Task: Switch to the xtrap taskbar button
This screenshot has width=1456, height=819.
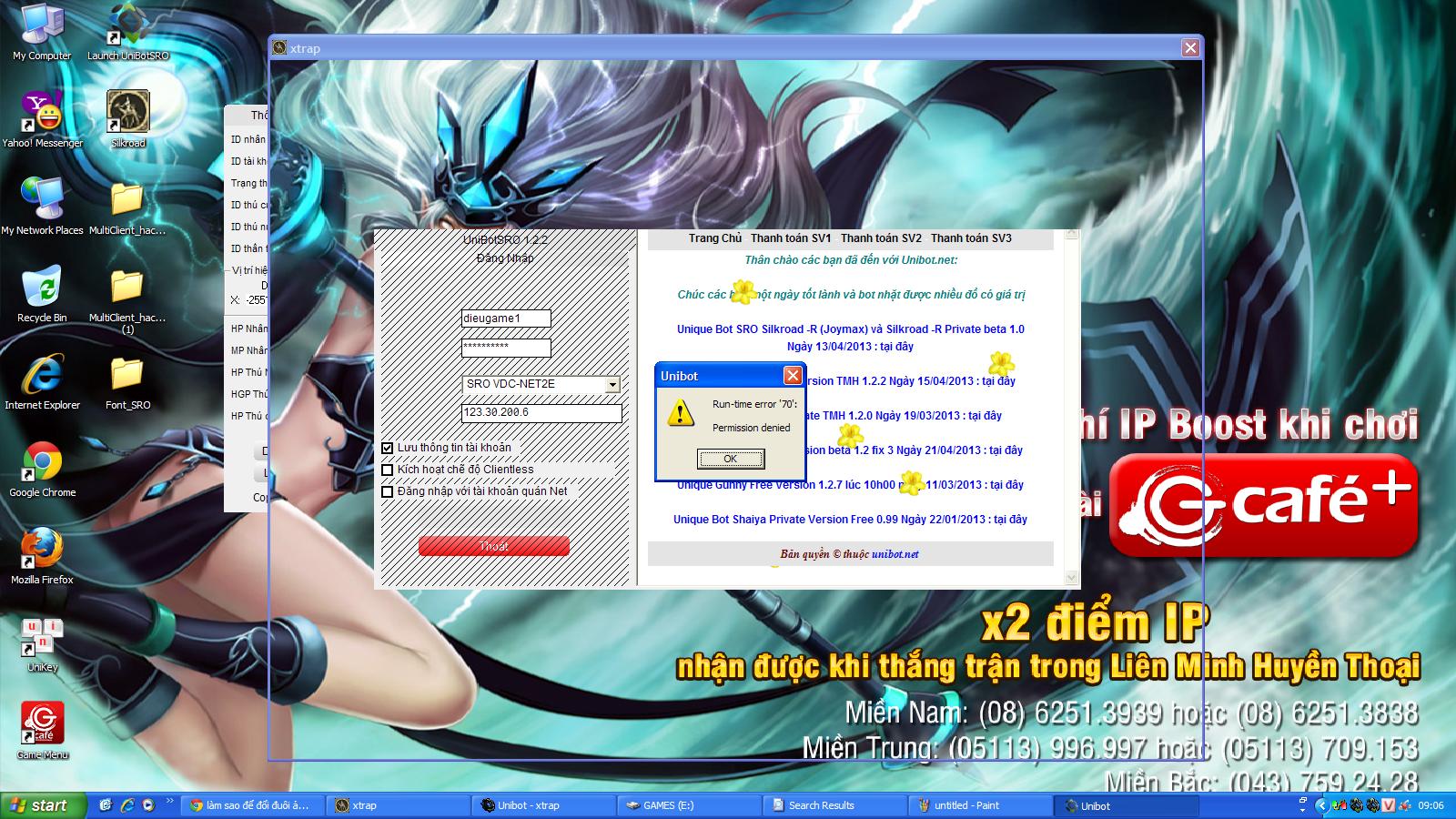Action: pos(397,805)
